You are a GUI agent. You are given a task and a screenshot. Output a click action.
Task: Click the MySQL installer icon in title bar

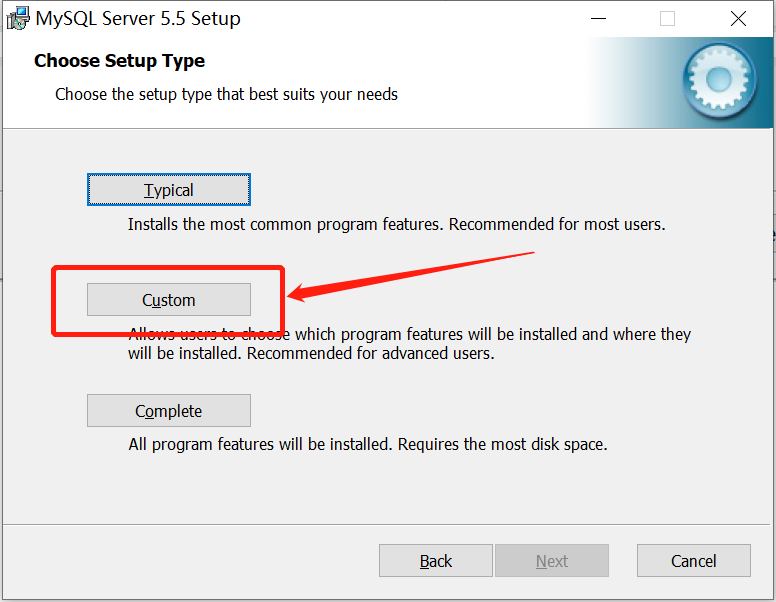click(x=17, y=18)
